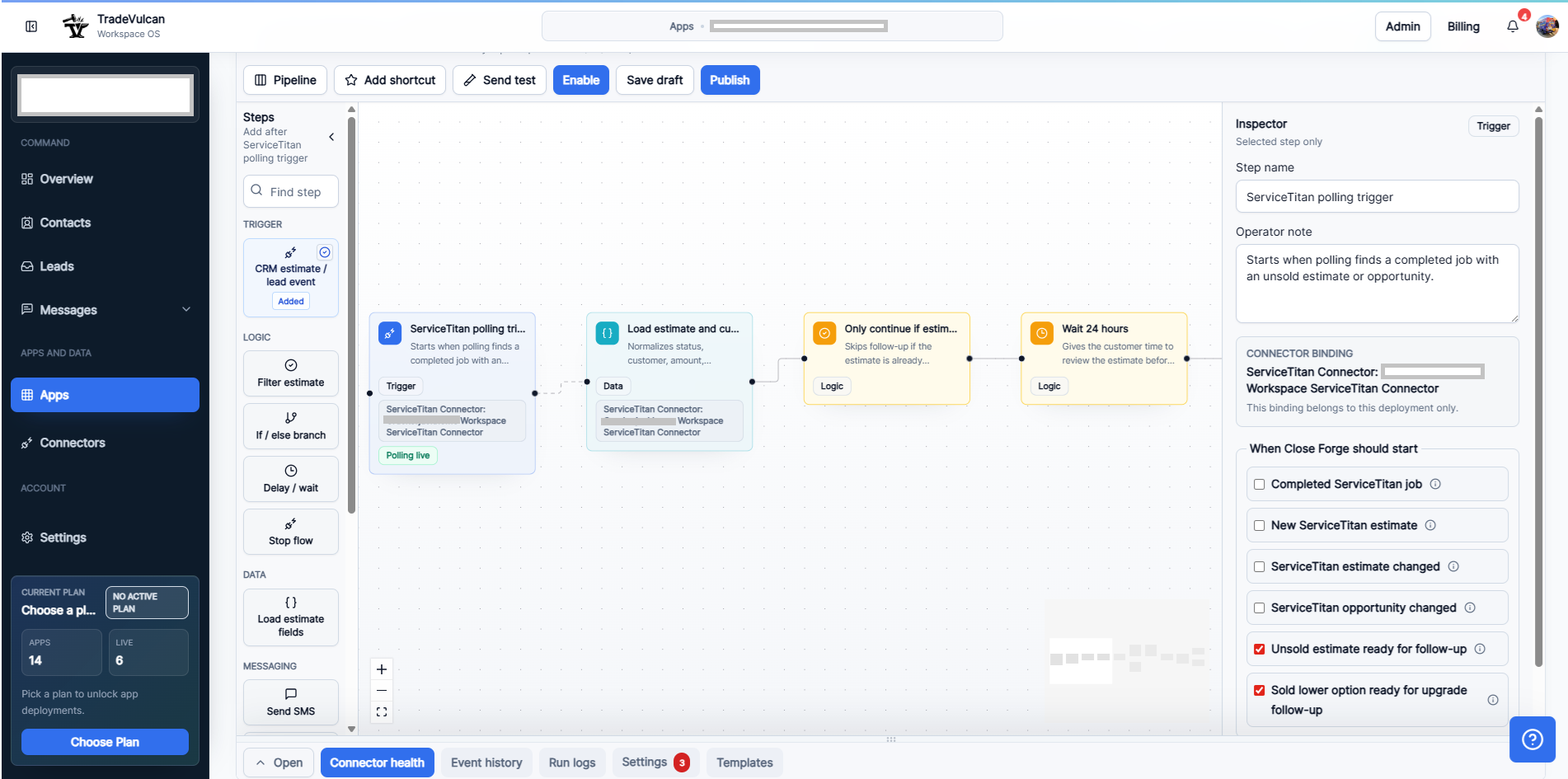The width and height of the screenshot is (1568, 779).
Task: Show info for New ServiceTitan estimate
Action: (x=1430, y=525)
